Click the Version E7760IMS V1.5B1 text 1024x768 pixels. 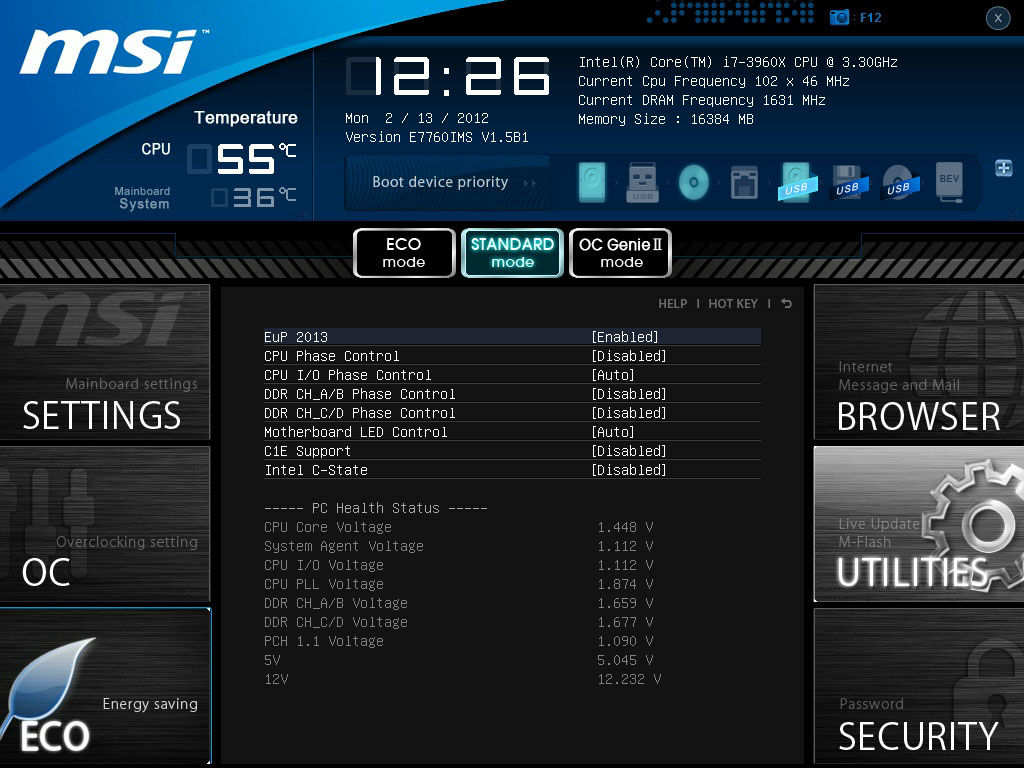pos(437,137)
